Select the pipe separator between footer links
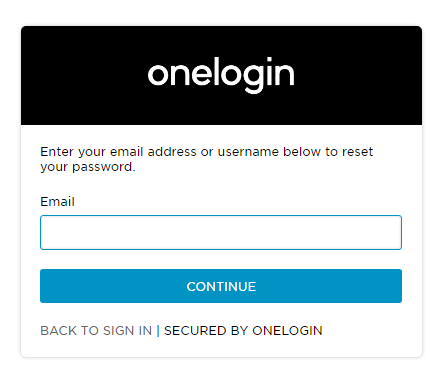This screenshot has height=383, width=442. pos(158,331)
